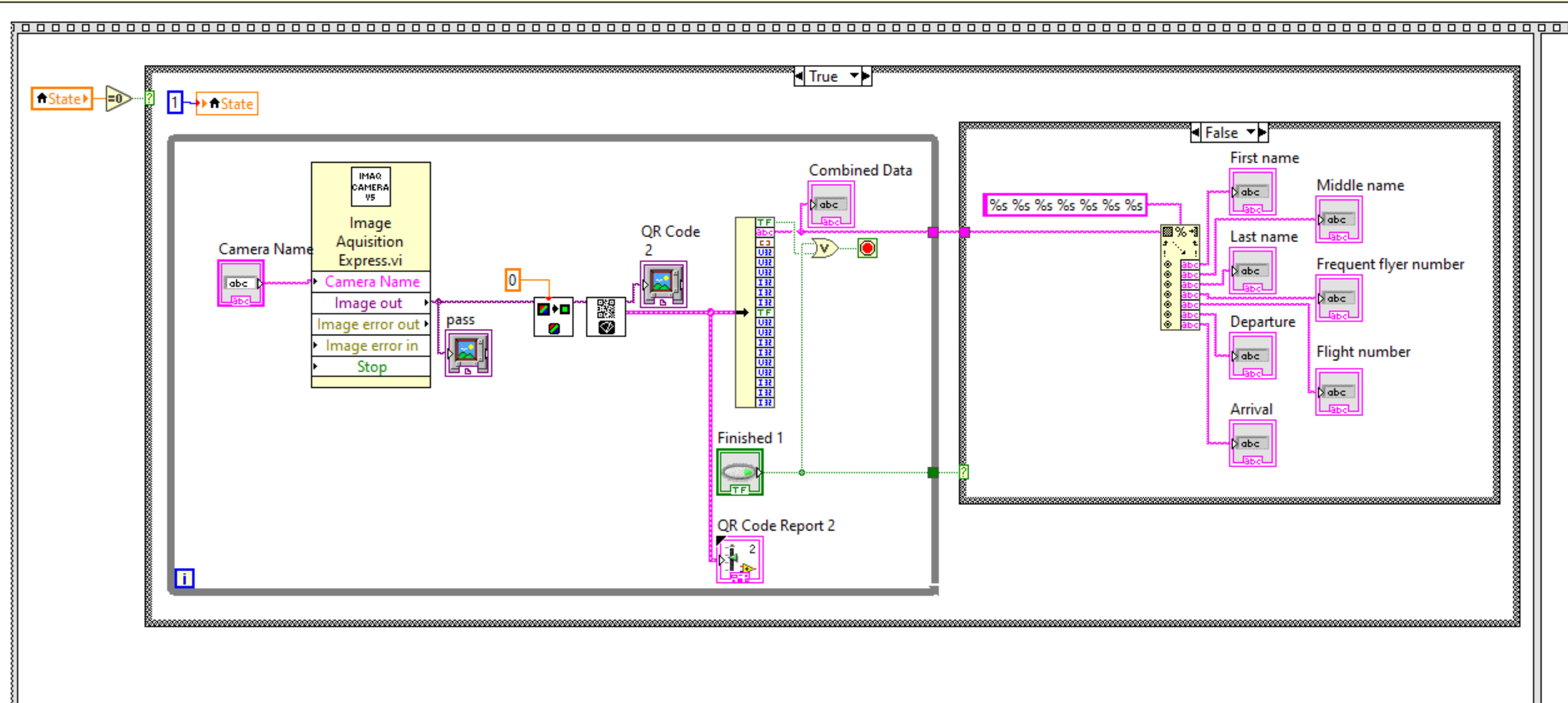Click the inner case selector question terminal
1568x703 pixels.
click(x=964, y=472)
